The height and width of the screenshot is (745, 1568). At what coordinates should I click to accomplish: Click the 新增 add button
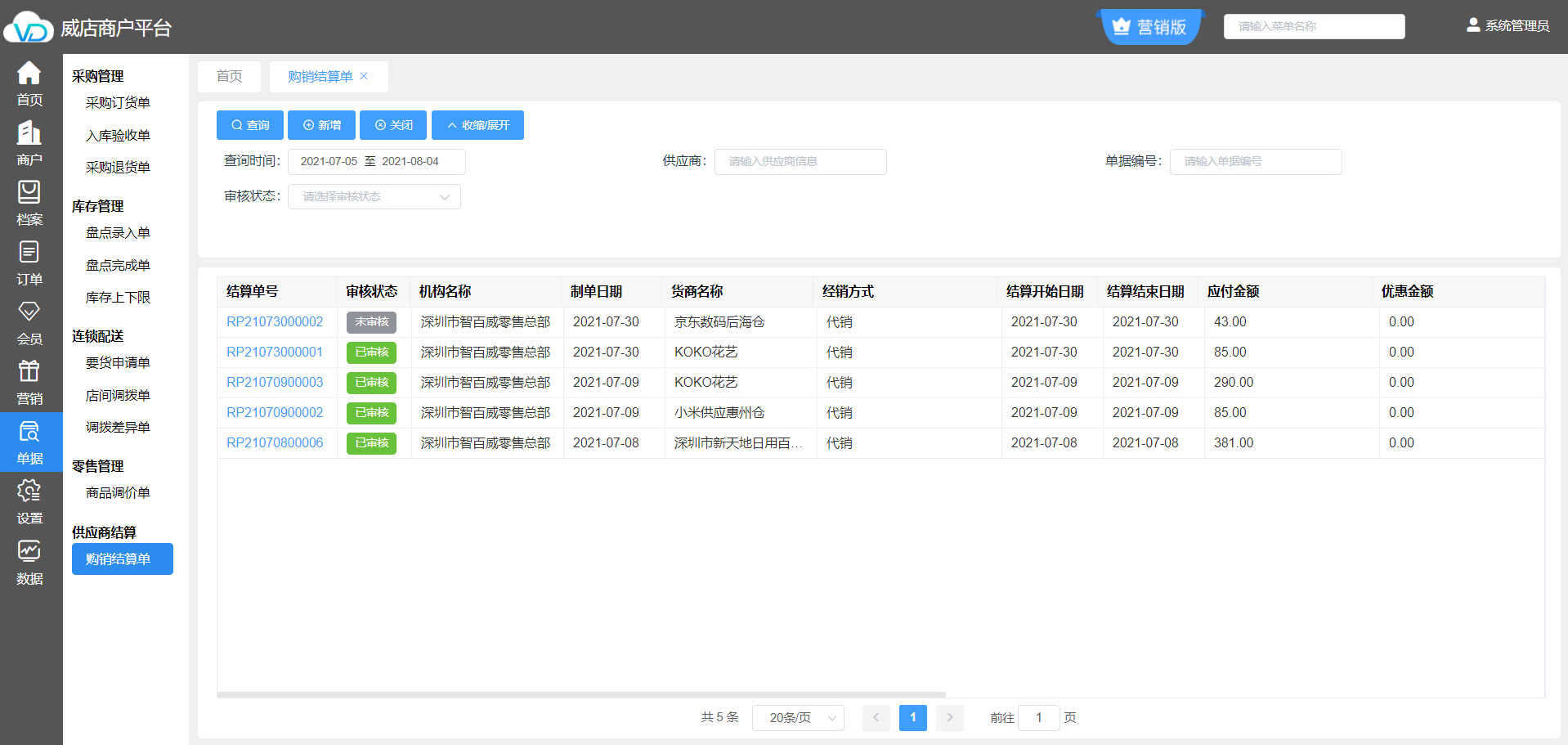(321, 125)
